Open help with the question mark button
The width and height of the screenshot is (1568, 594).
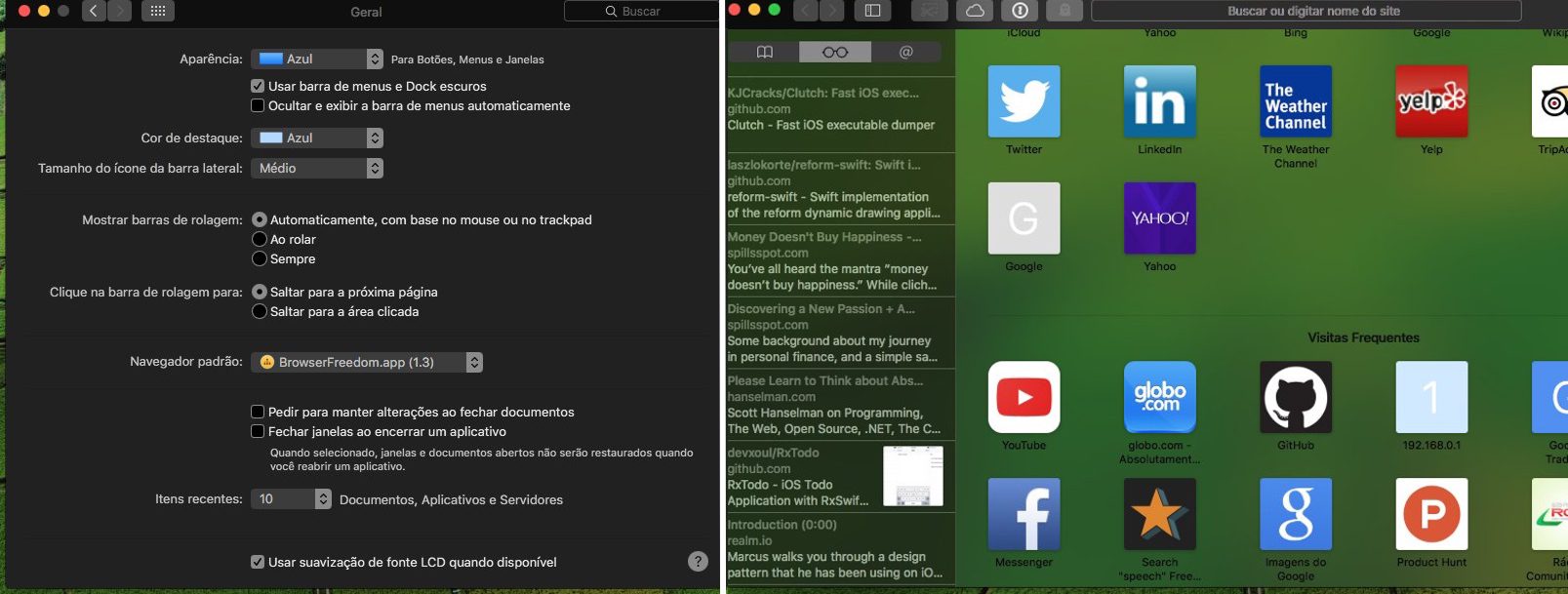click(698, 561)
